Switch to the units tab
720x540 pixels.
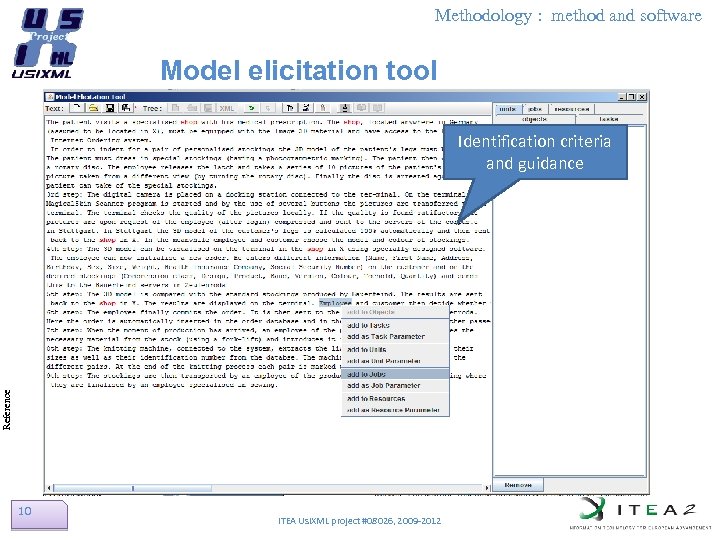pyautogui.click(x=507, y=109)
